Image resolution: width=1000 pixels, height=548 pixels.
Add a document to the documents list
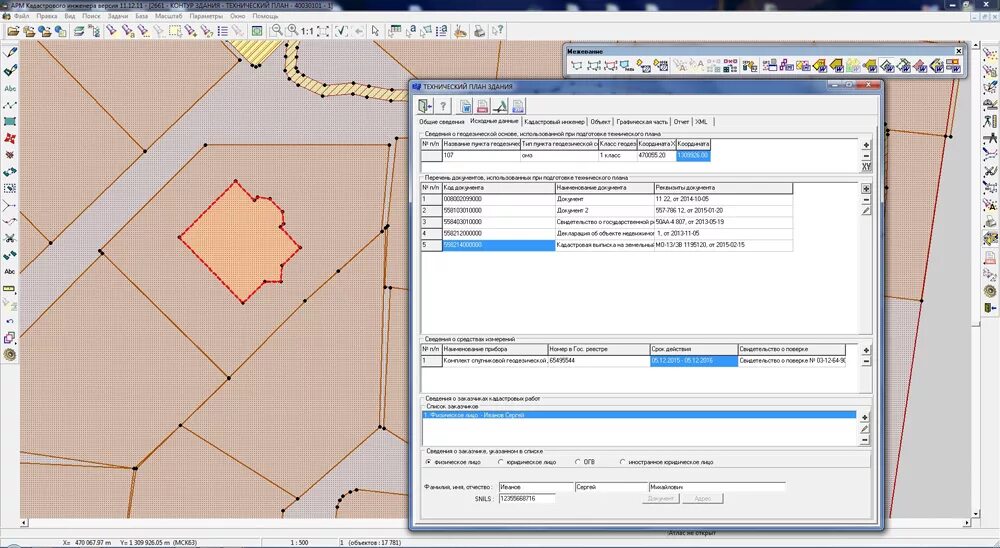click(x=866, y=189)
